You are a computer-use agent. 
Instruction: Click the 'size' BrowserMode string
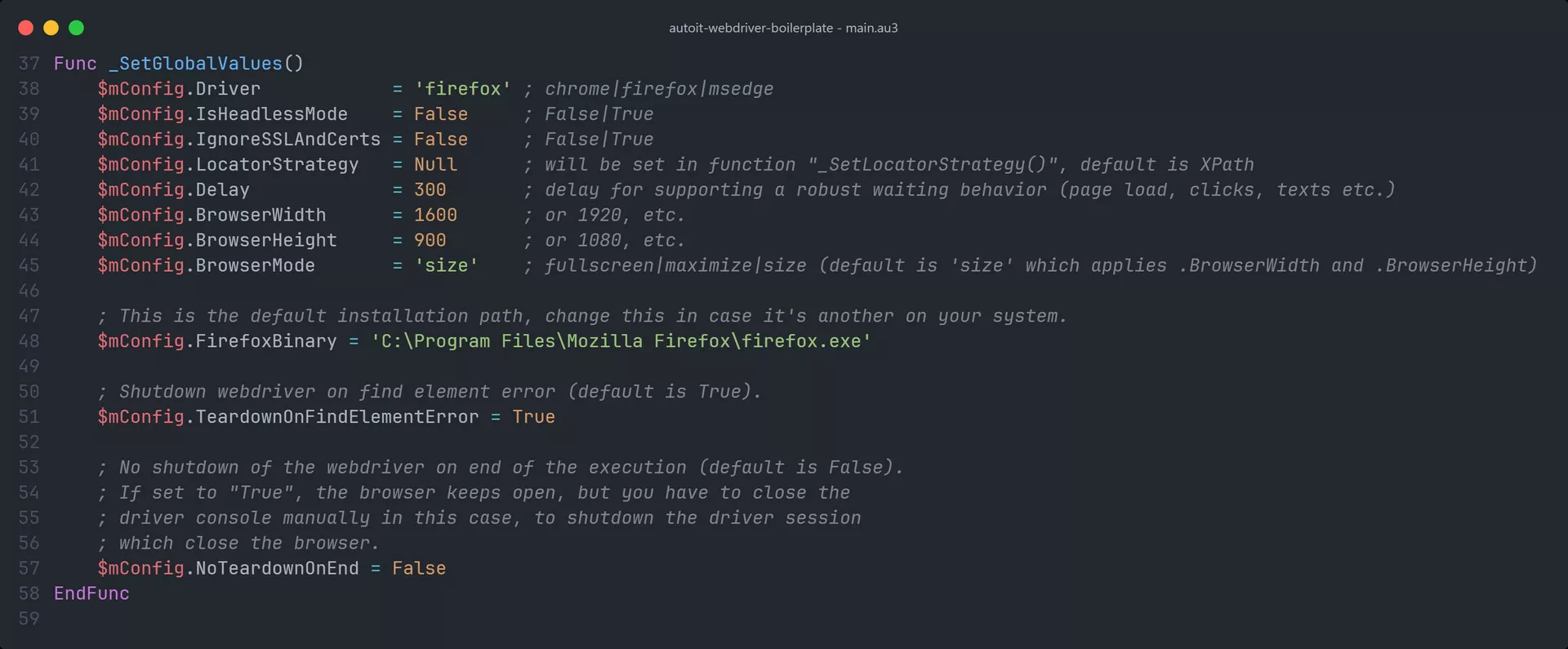pyautogui.click(x=446, y=266)
